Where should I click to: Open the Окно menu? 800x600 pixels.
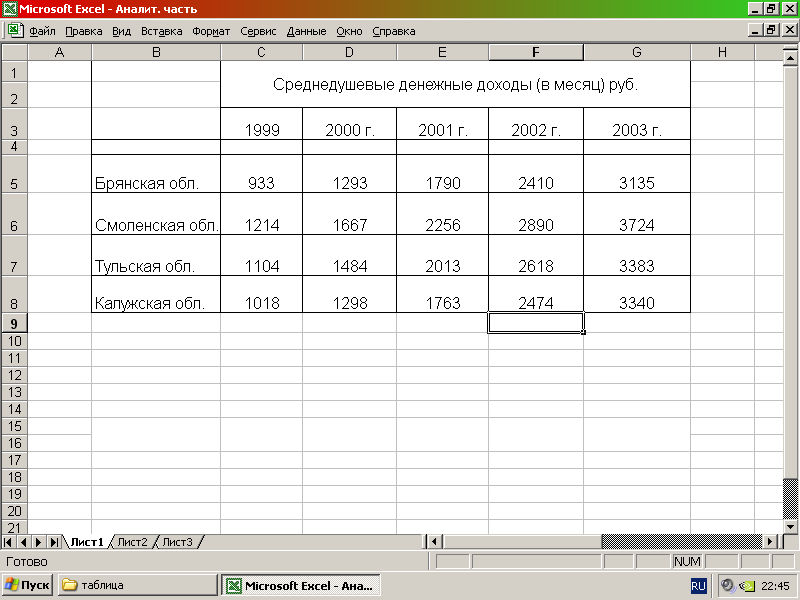click(x=349, y=31)
